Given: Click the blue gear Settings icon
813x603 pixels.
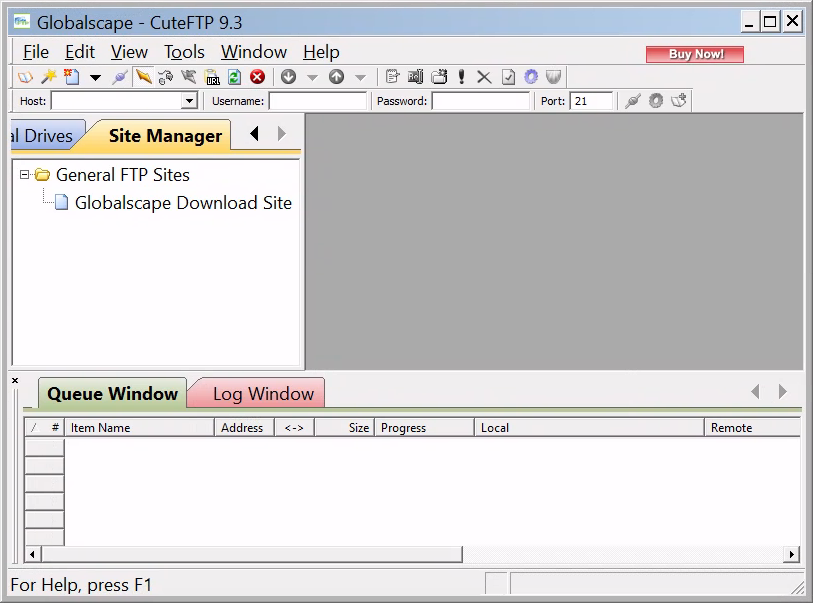Looking at the screenshot, I should pyautogui.click(x=531, y=77).
